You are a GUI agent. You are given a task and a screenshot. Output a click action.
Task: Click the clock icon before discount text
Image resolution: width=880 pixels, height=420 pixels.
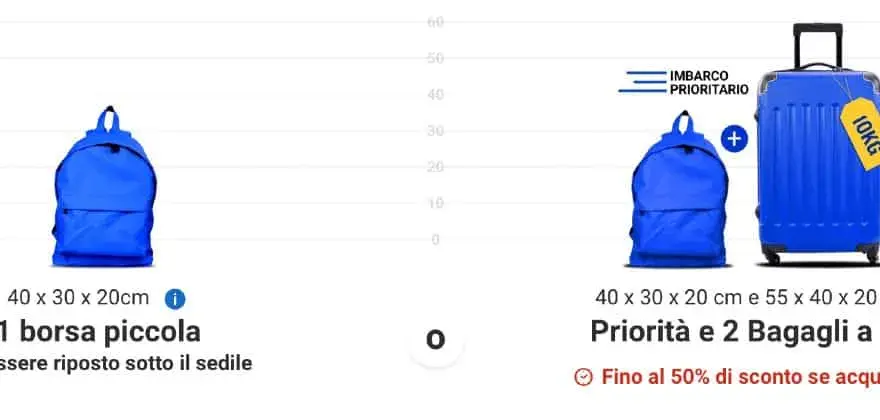click(x=584, y=377)
